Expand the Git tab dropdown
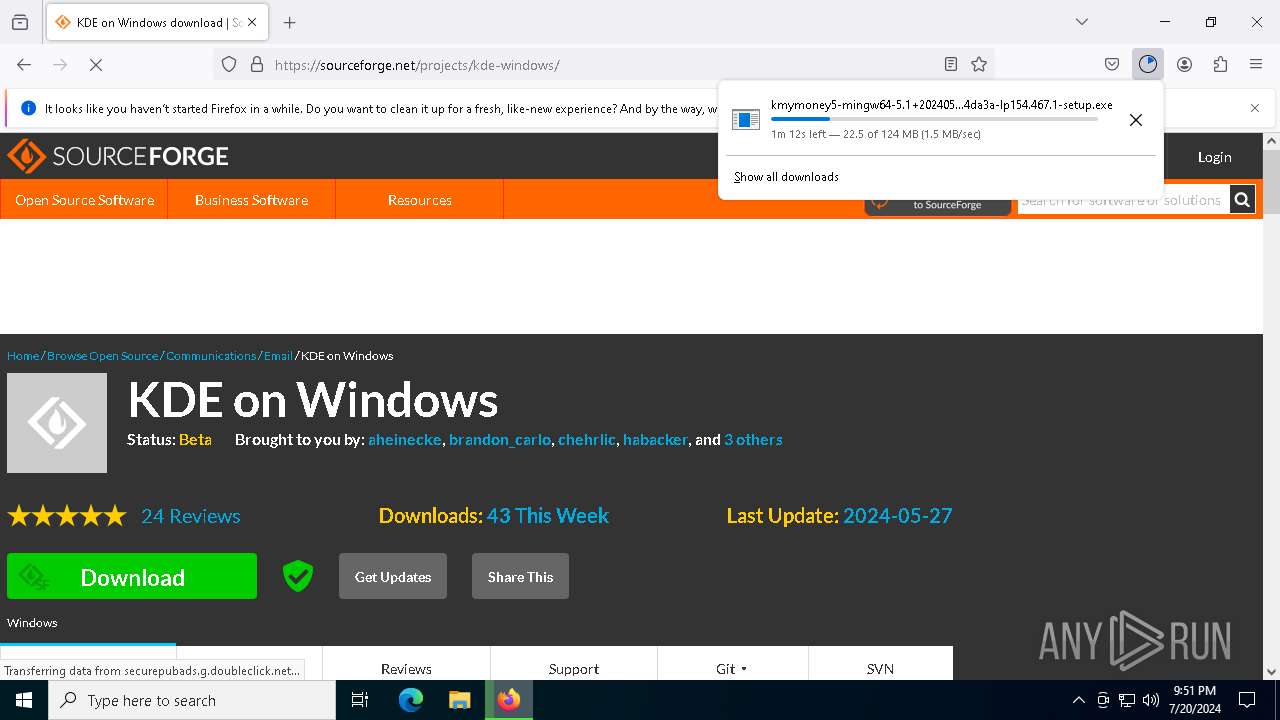This screenshot has height=720, width=1280. 732,668
